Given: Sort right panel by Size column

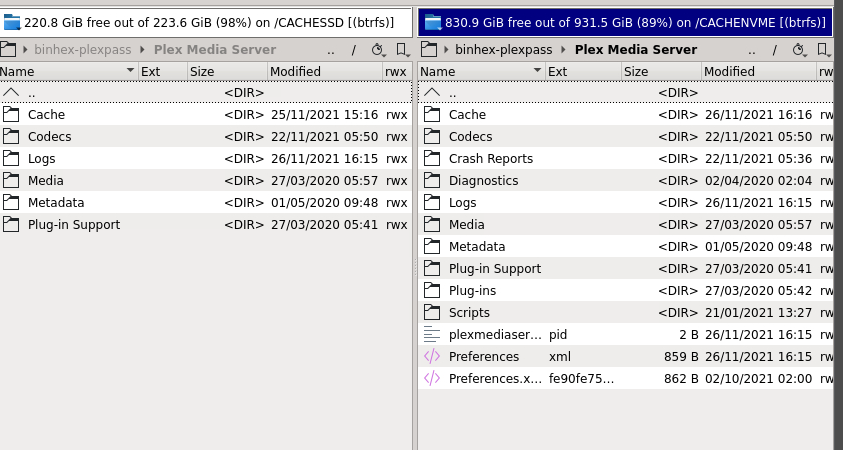Looking at the screenshot, I should 661,72.
